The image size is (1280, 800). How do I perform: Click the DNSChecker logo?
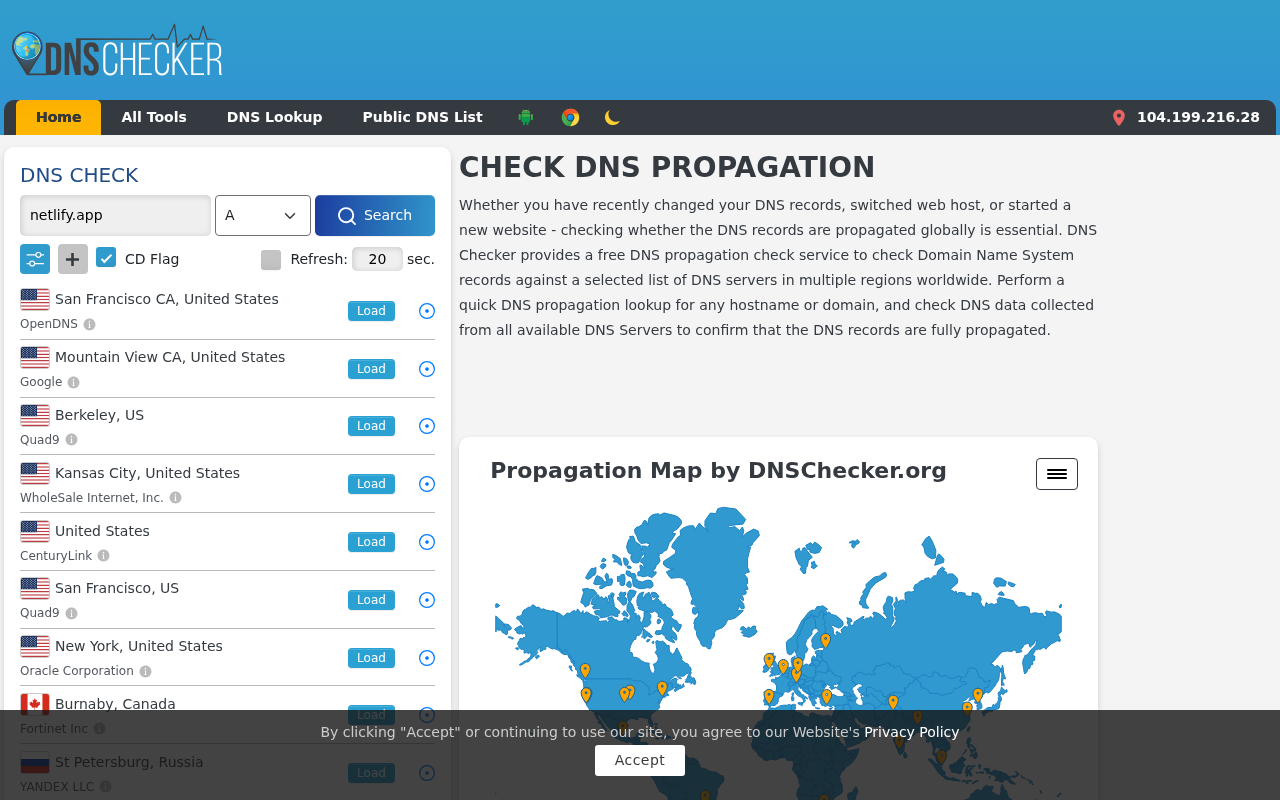click(x=117, y=51)
